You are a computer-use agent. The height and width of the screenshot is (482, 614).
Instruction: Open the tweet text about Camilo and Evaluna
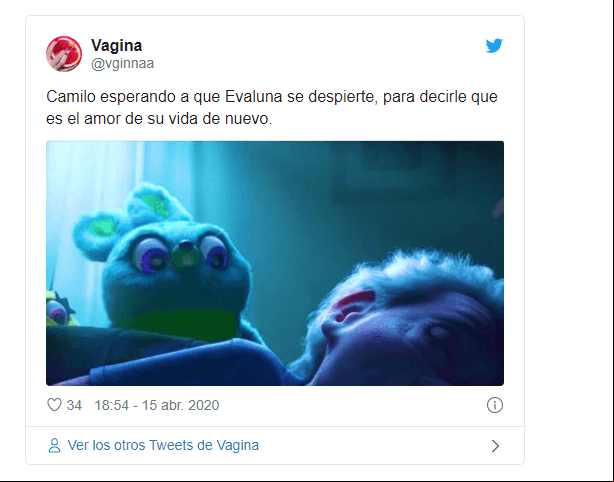[272, 107]
